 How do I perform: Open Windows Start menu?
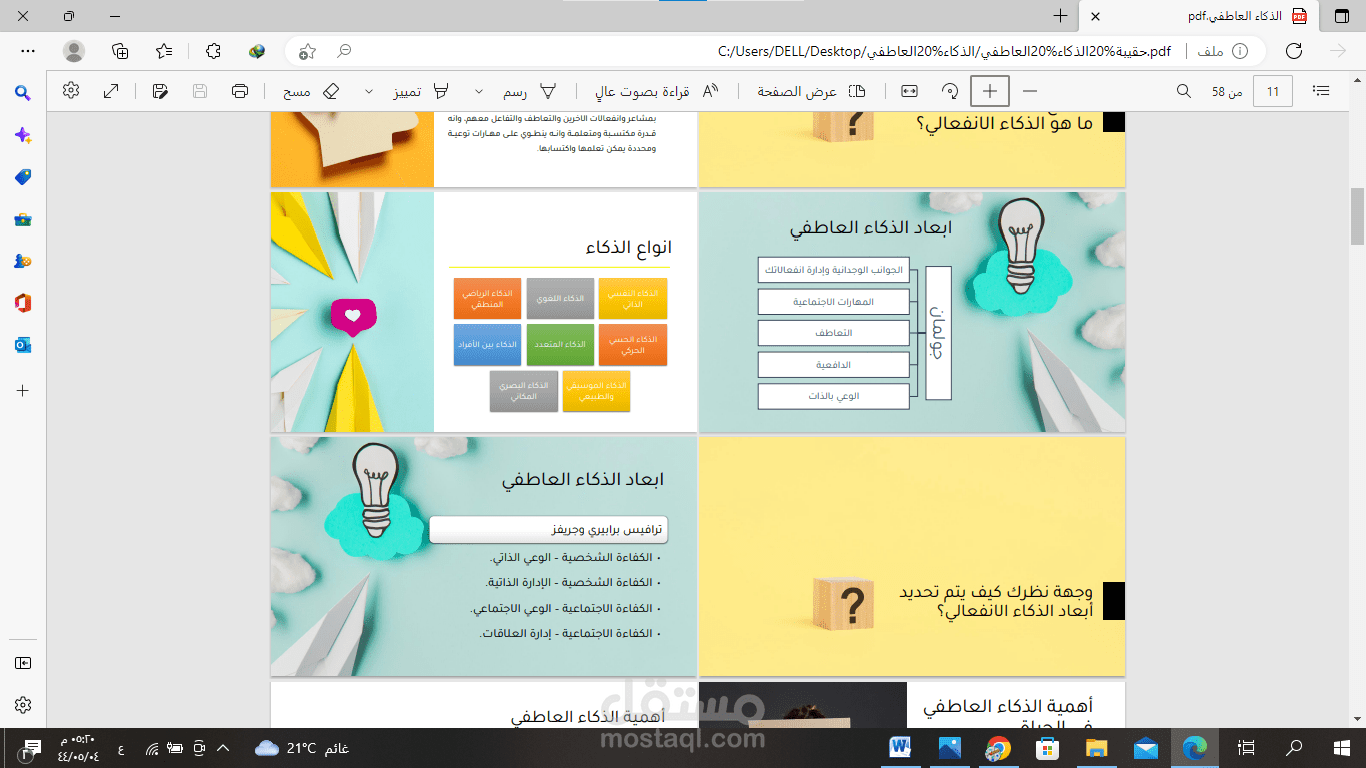point(1341,747)
